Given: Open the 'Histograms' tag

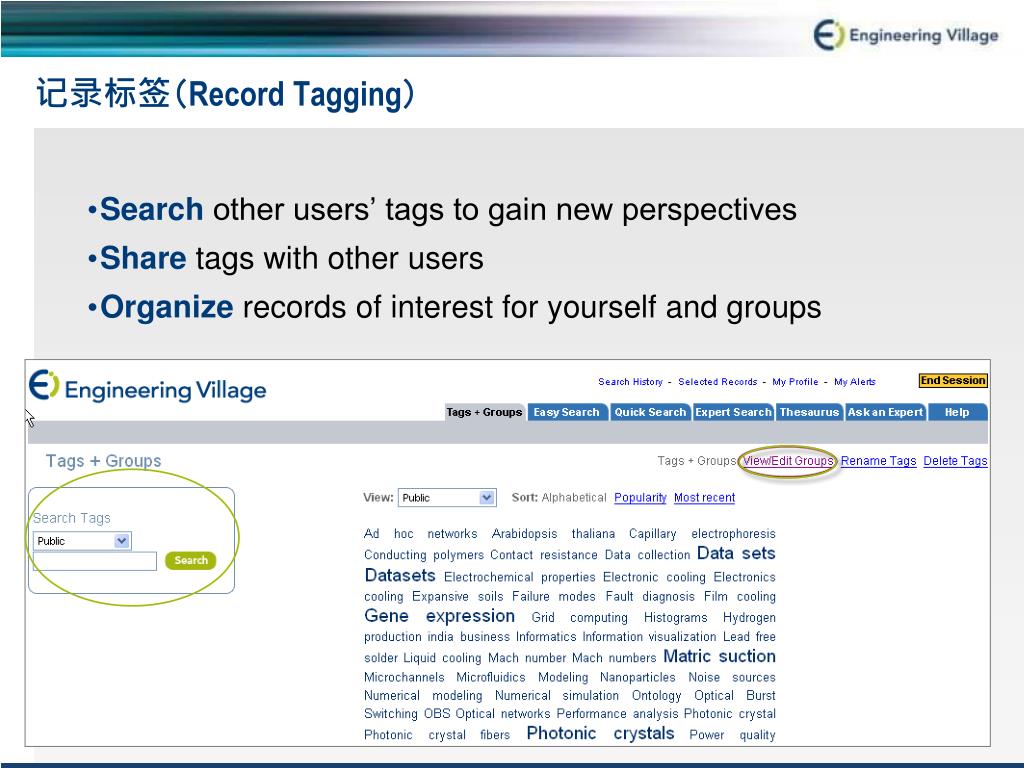Looking at the screenshot, I should pyautogui.click(x=675, y=617).
